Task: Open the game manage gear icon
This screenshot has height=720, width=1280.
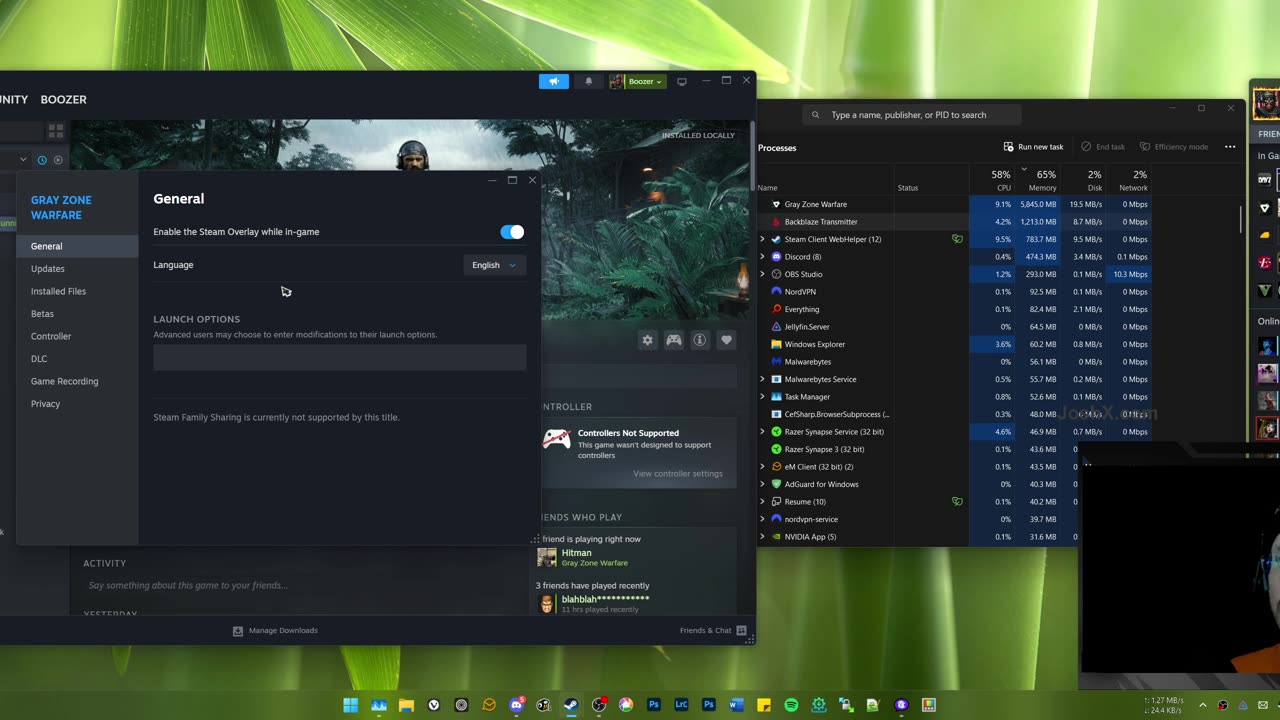Action: [x=648, y=340]
